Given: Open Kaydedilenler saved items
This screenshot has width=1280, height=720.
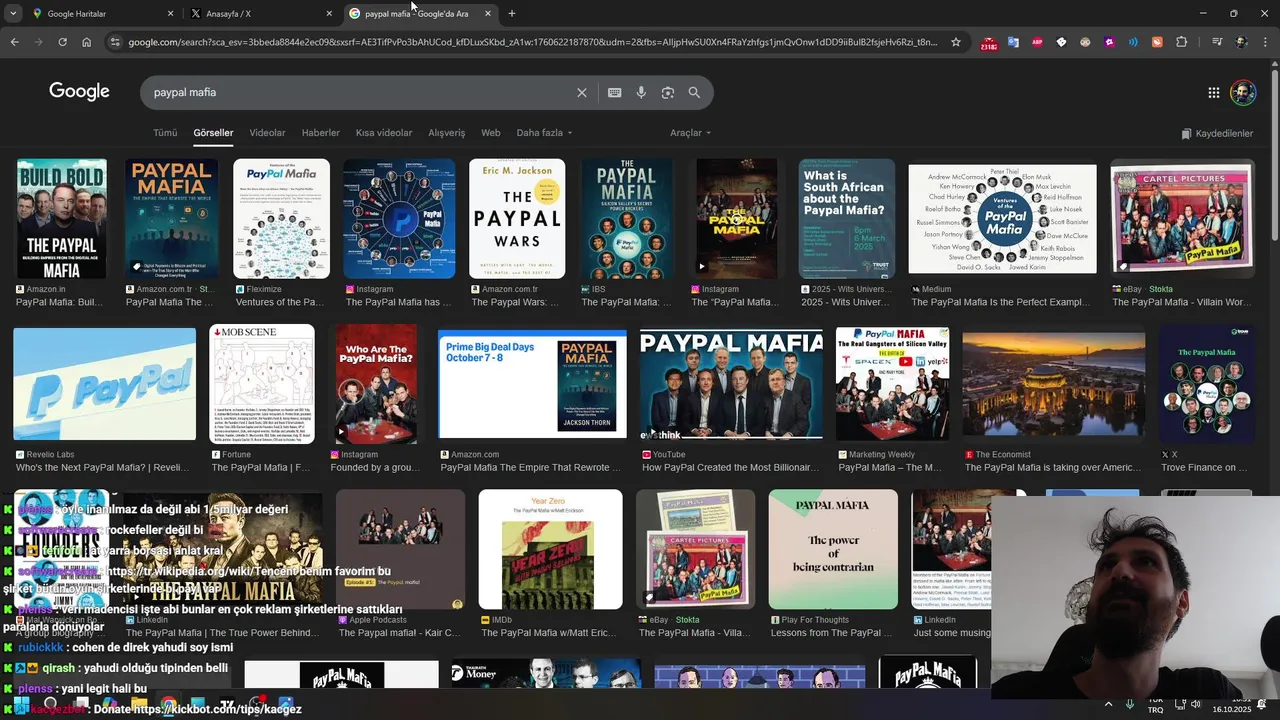Looking at the screenshot, I should pyautogui.click(x=1217, y=133).
